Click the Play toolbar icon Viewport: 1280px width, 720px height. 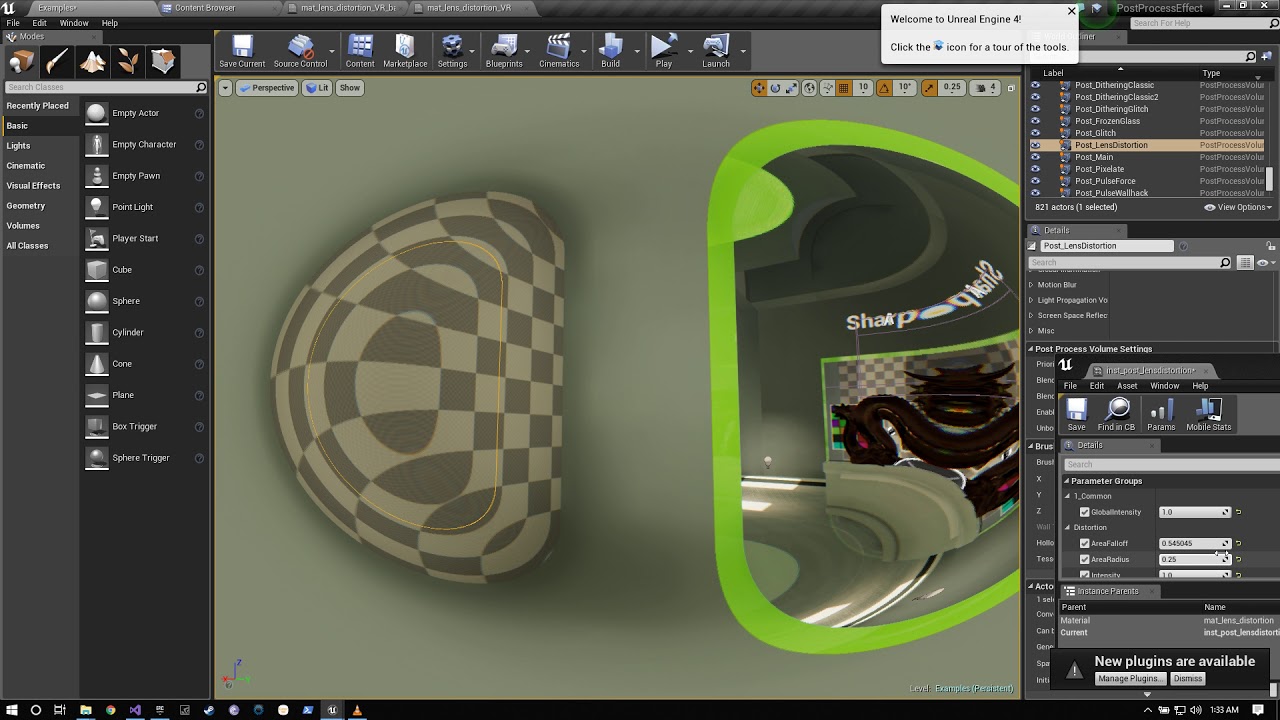click(663, 52)
